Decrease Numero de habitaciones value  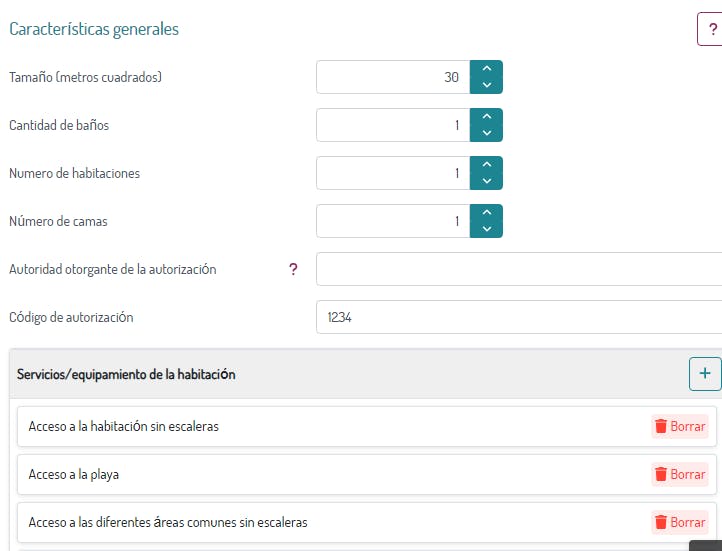[x=487, y=181]
